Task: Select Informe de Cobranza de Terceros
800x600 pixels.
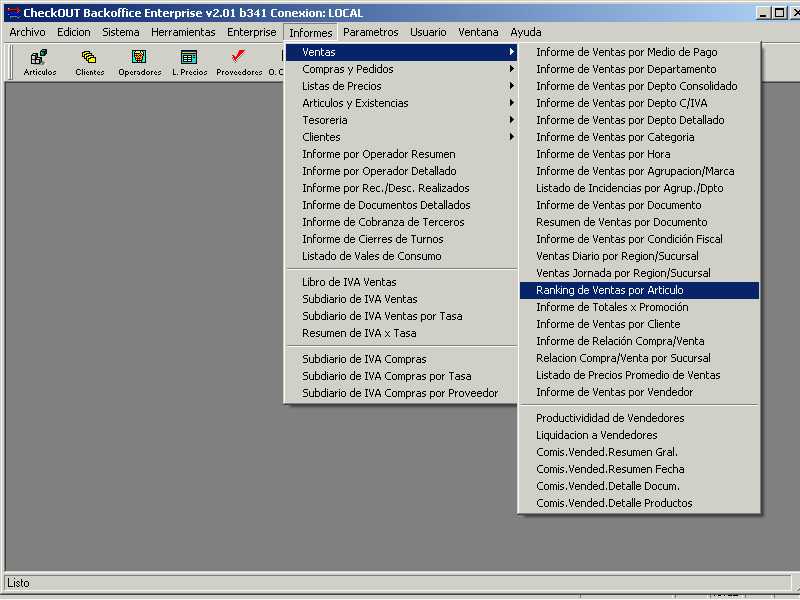Action: [x=401, y=222]
